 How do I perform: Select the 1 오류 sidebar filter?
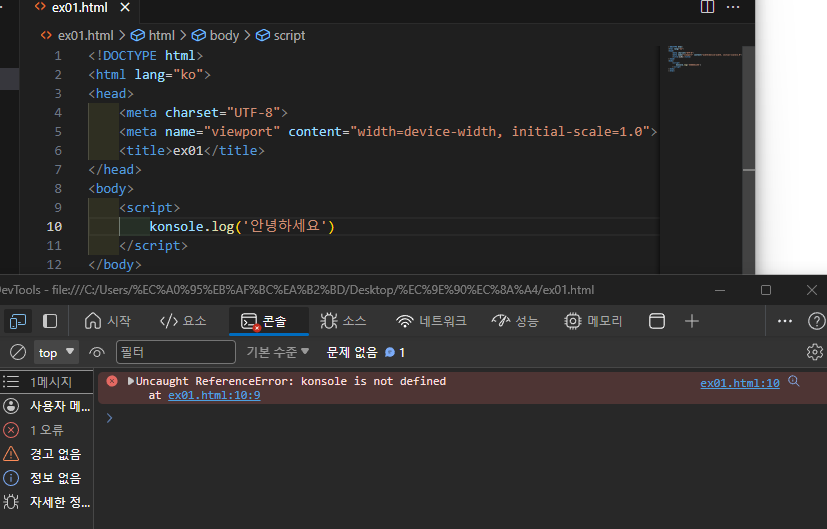click(x=46, y=430)
